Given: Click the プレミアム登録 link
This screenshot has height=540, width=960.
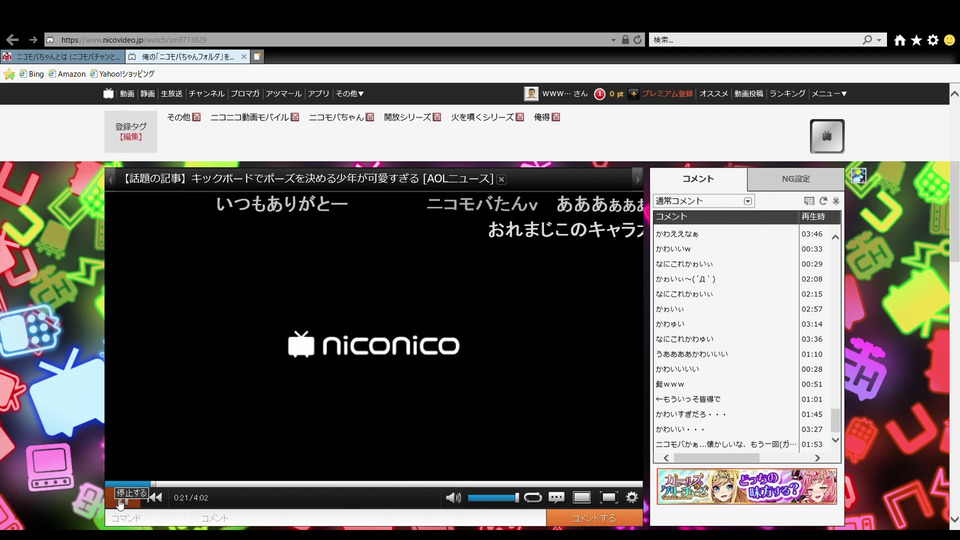Looking at the screenshot, I should tap(667, 94).
